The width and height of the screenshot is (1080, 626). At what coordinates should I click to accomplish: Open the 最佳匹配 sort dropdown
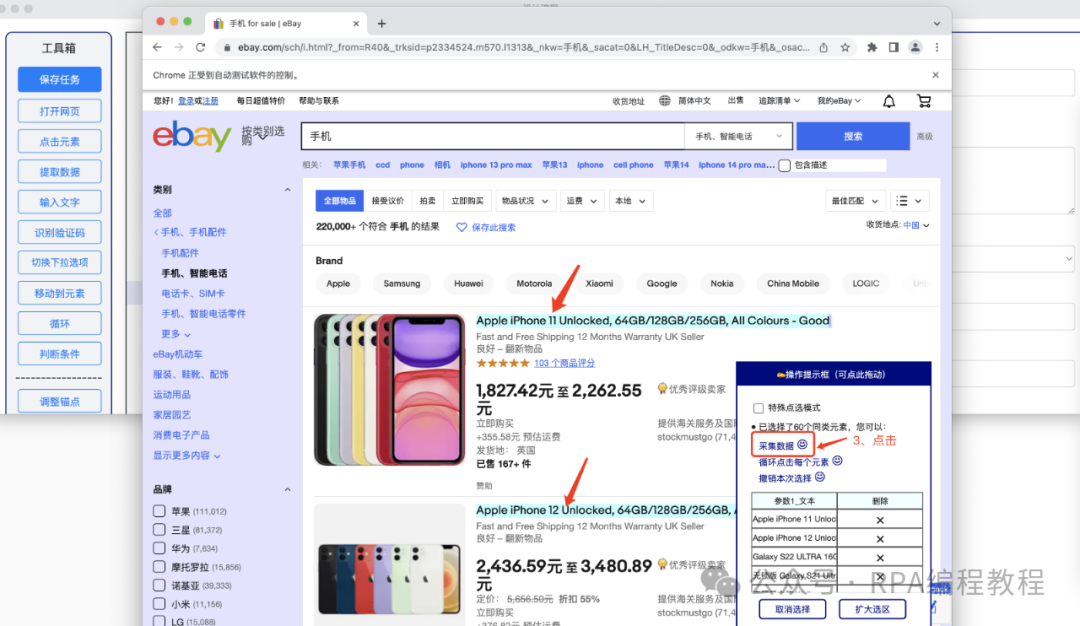(855, 201)
